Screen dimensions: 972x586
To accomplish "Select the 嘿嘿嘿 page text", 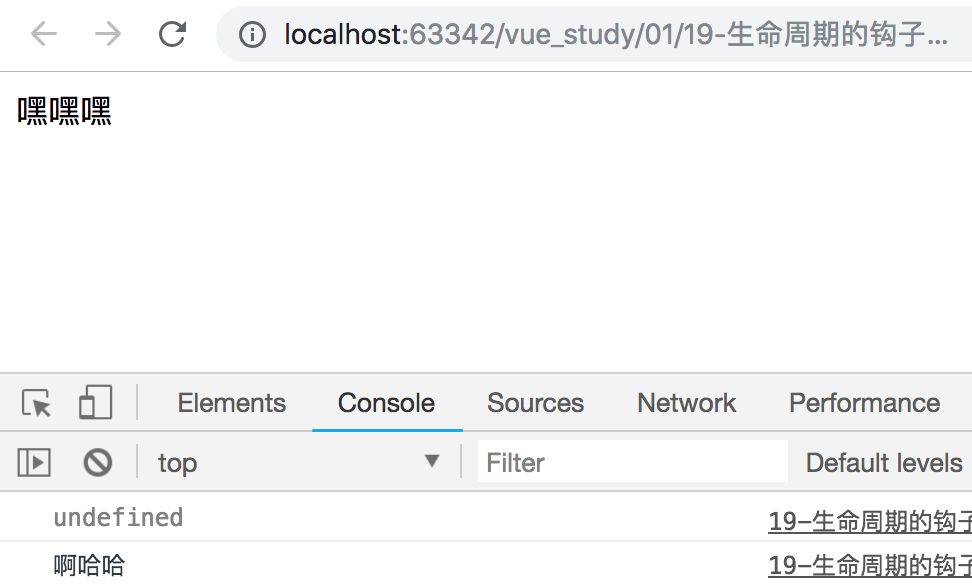I will click(64, 112).
